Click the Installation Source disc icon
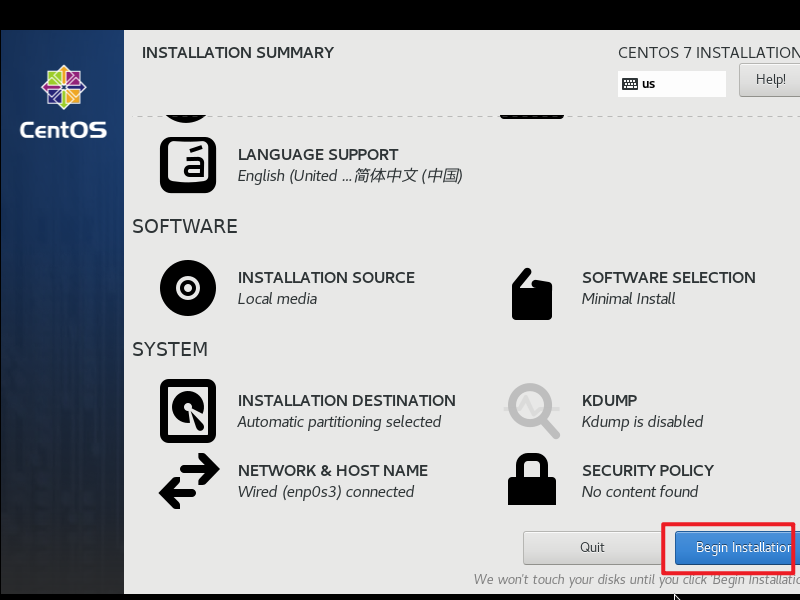Viewport: 800px width, 600px height. 188,288
